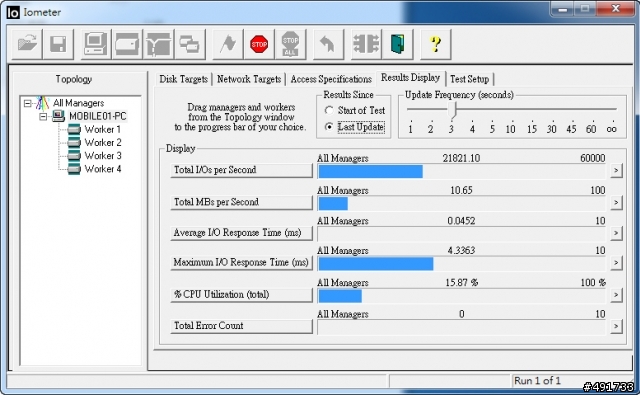The image size is (640, 395).
Task: Open options arrow for Average I/O Response Time
Action: [x=616, y=233]
